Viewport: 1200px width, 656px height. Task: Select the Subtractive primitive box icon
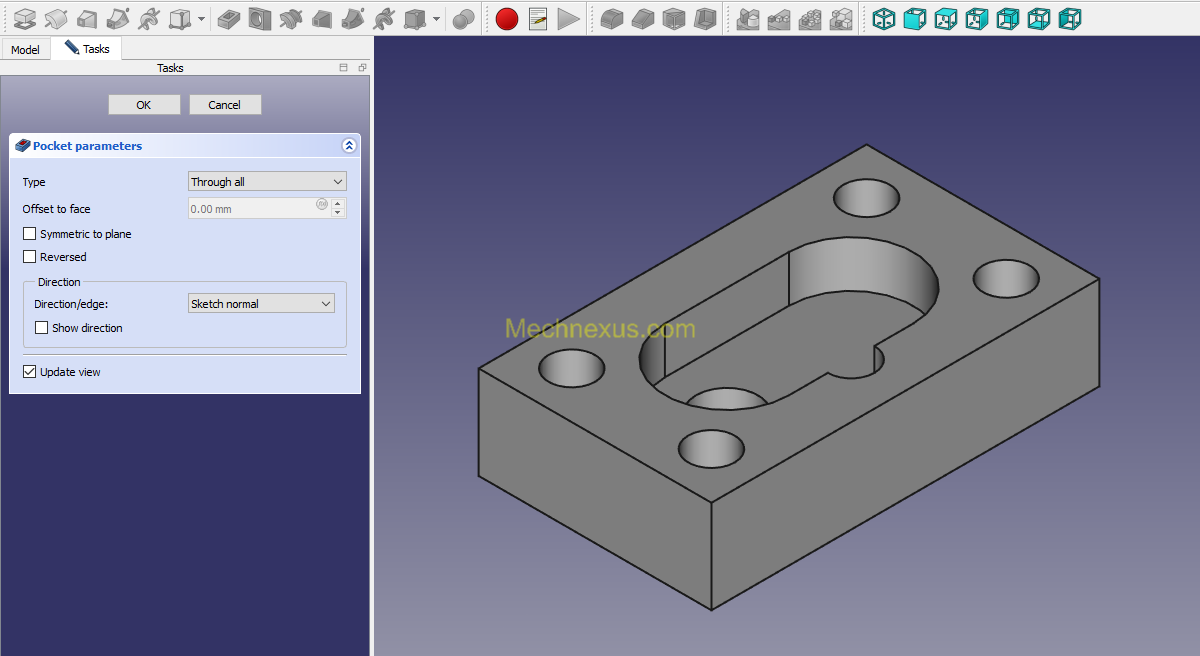pyautogui.click(x=415, y=18)
